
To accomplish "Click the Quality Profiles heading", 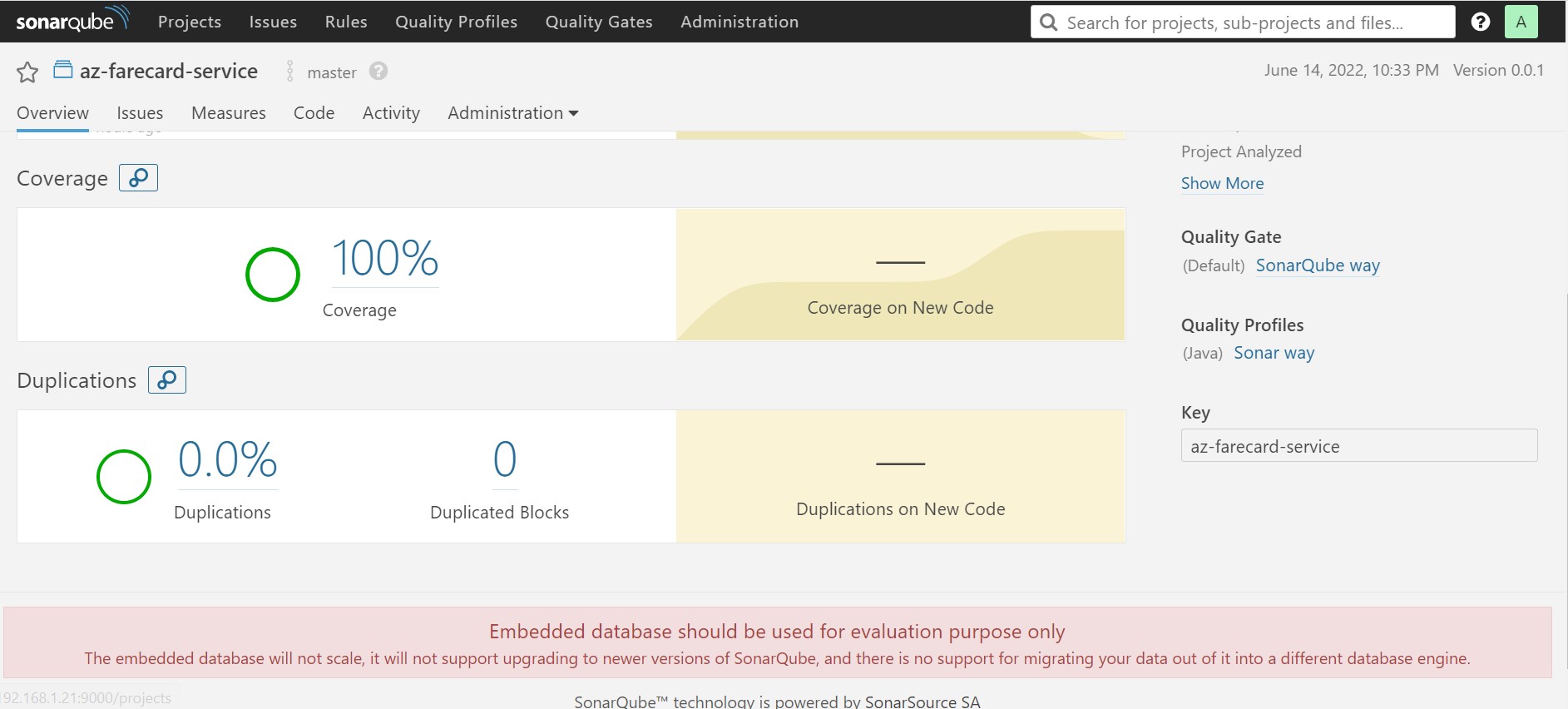I will click(1242, 325).
